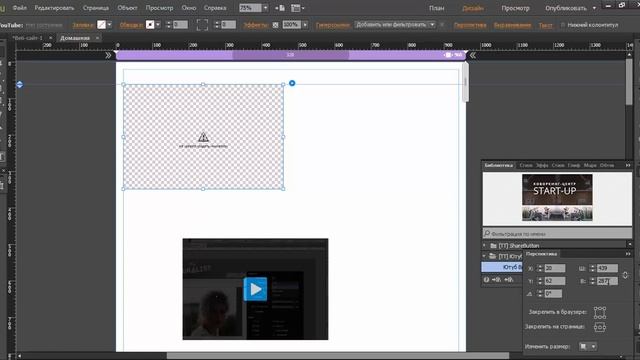The image size is (640, 360).
Task: Click the START-UP library preview thumbnail
Action: 557,198
